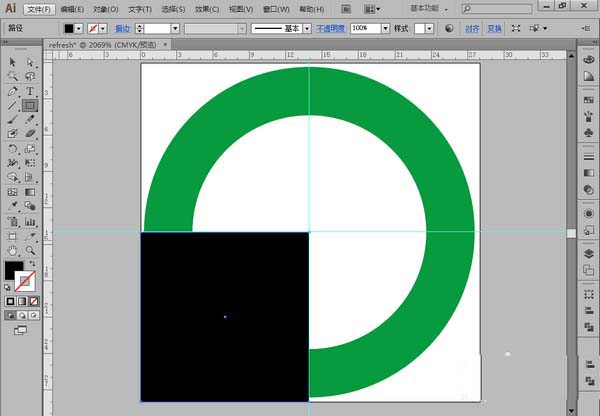This screenshot has height=416, width=600.
Task: Enable Draw Normal mode
Action: tap(10, 315)
